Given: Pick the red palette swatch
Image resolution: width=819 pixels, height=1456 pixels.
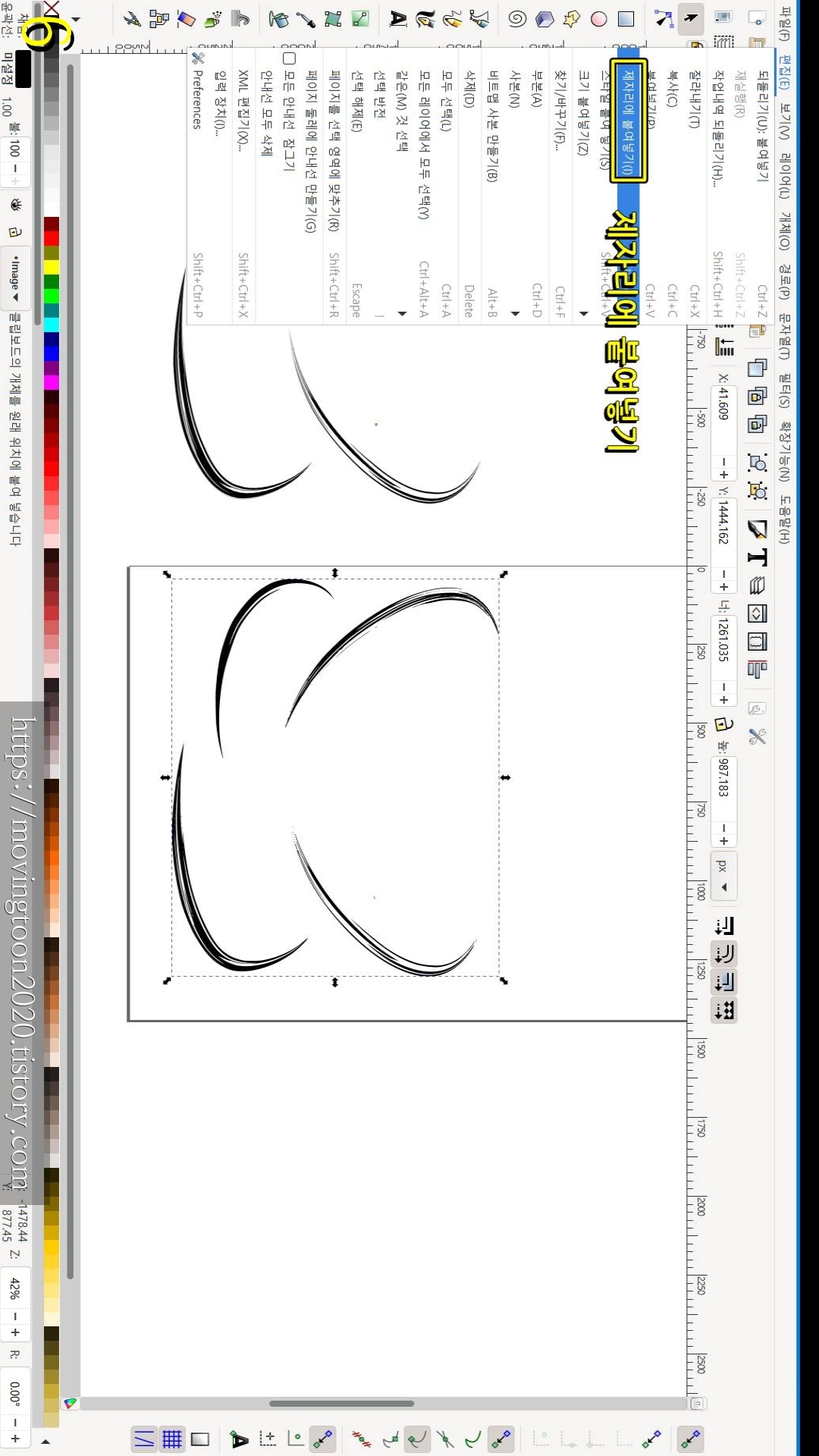Looking at the screenshot, I should 51,238.
